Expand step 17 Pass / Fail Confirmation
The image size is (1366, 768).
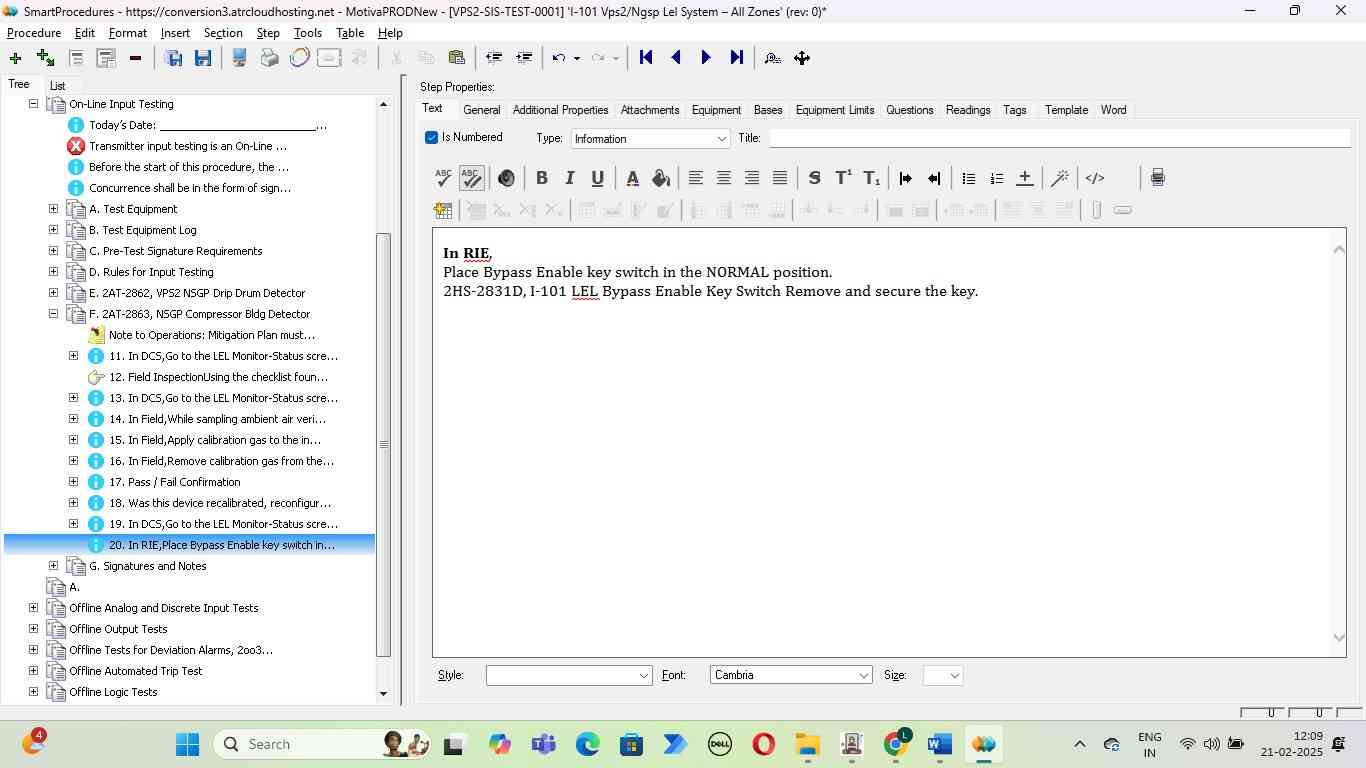tap(73, 482)
